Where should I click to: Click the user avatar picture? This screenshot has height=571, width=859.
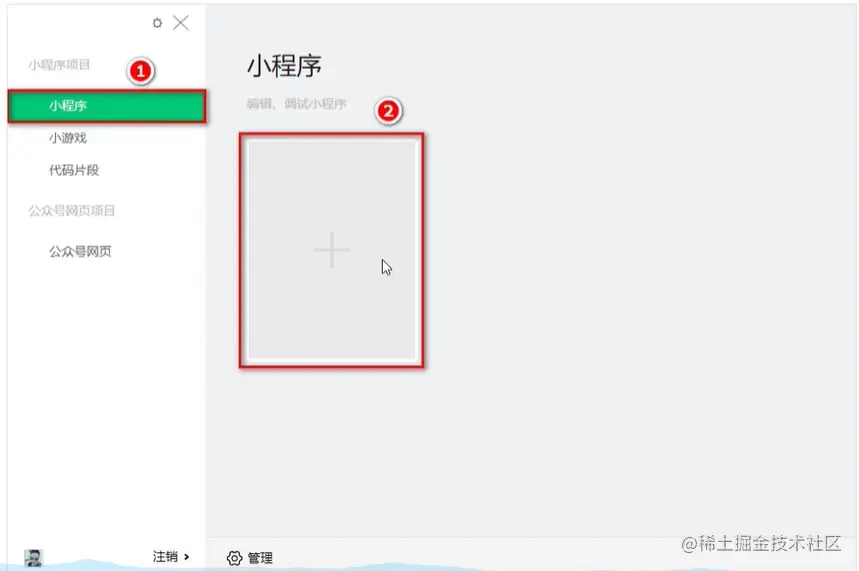tap(33, 557)
